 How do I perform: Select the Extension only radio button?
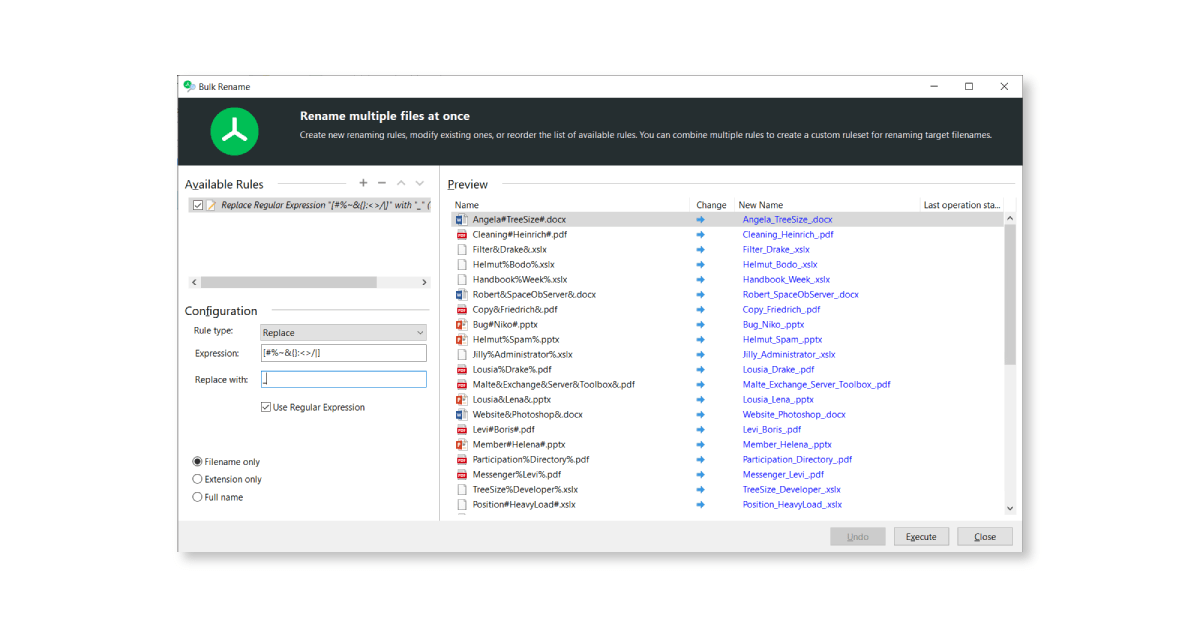pyautogui.click(x=197, y=479)
